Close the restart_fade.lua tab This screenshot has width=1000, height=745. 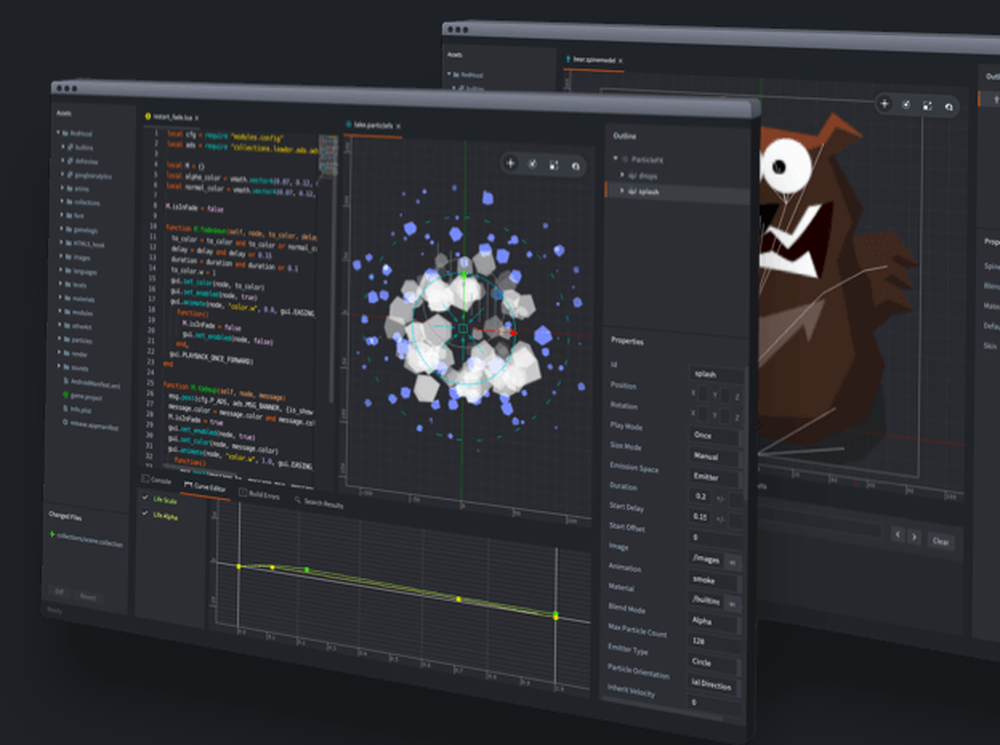click(196, 118)
